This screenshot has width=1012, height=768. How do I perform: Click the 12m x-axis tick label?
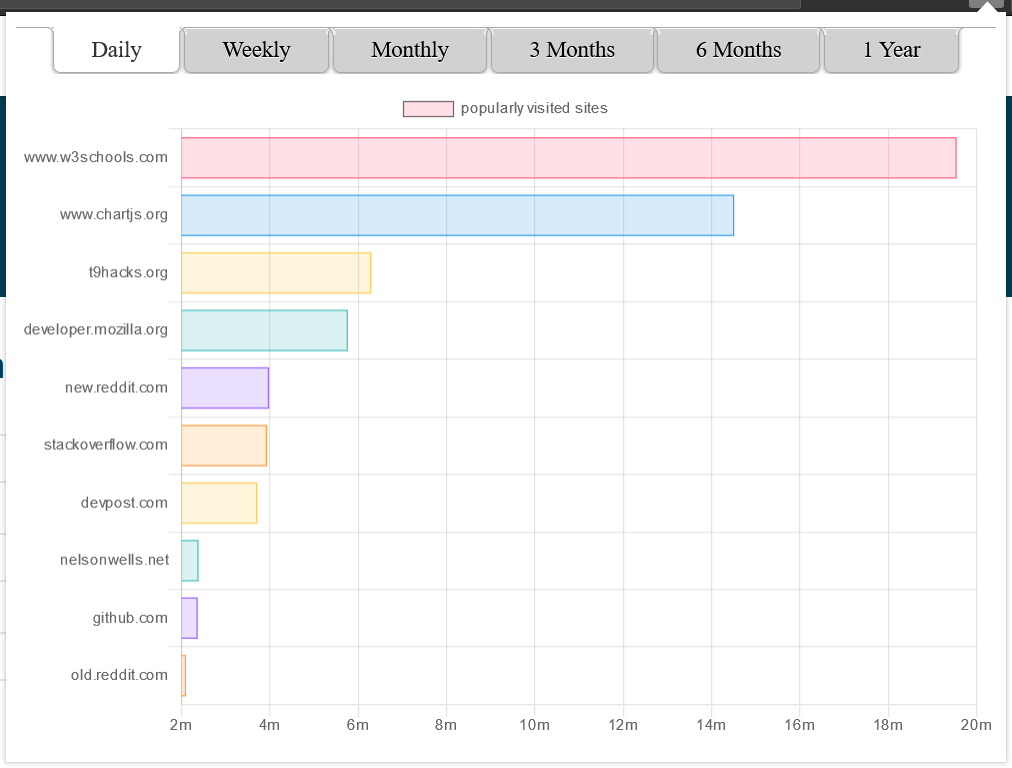click(623, 725)
